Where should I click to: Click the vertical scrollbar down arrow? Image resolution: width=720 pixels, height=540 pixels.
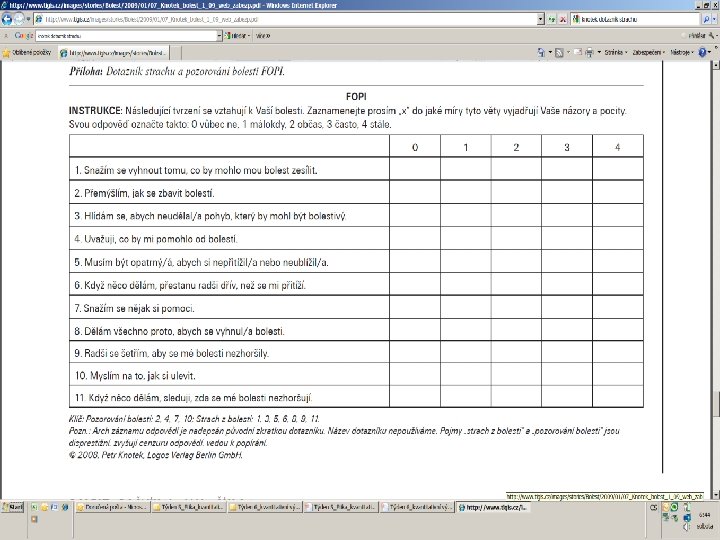715,495
